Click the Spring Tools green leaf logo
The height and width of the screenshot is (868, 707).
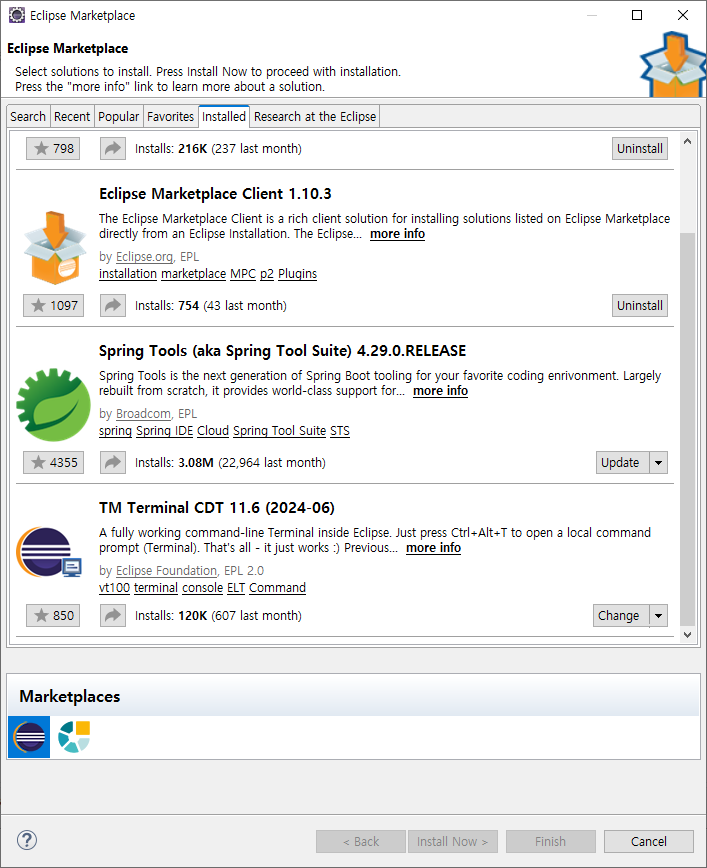(53, 405)
